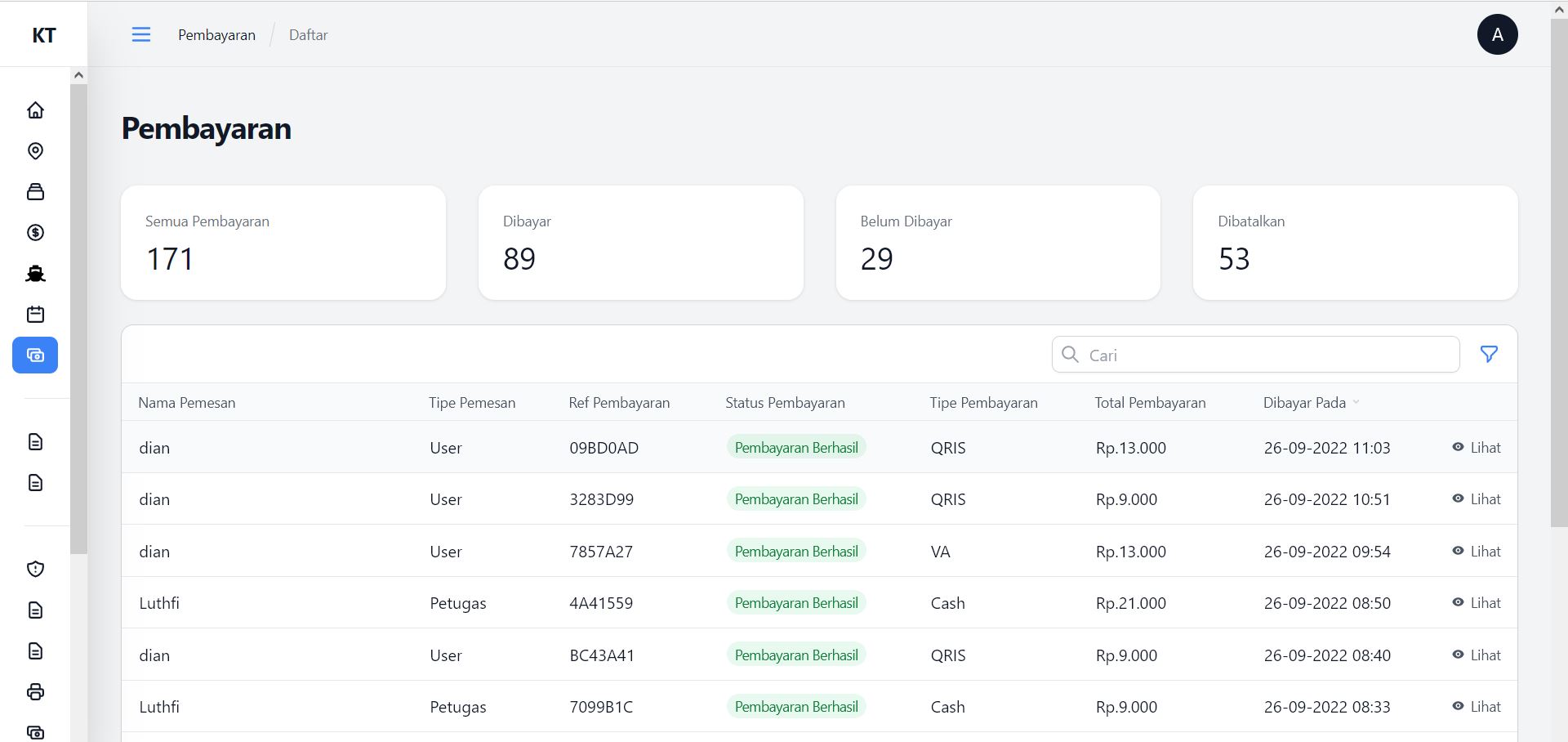View payment 09BD0AD via Lihat
The height and width of the screenshot is (742, 1568).
tap(1477, 448)
